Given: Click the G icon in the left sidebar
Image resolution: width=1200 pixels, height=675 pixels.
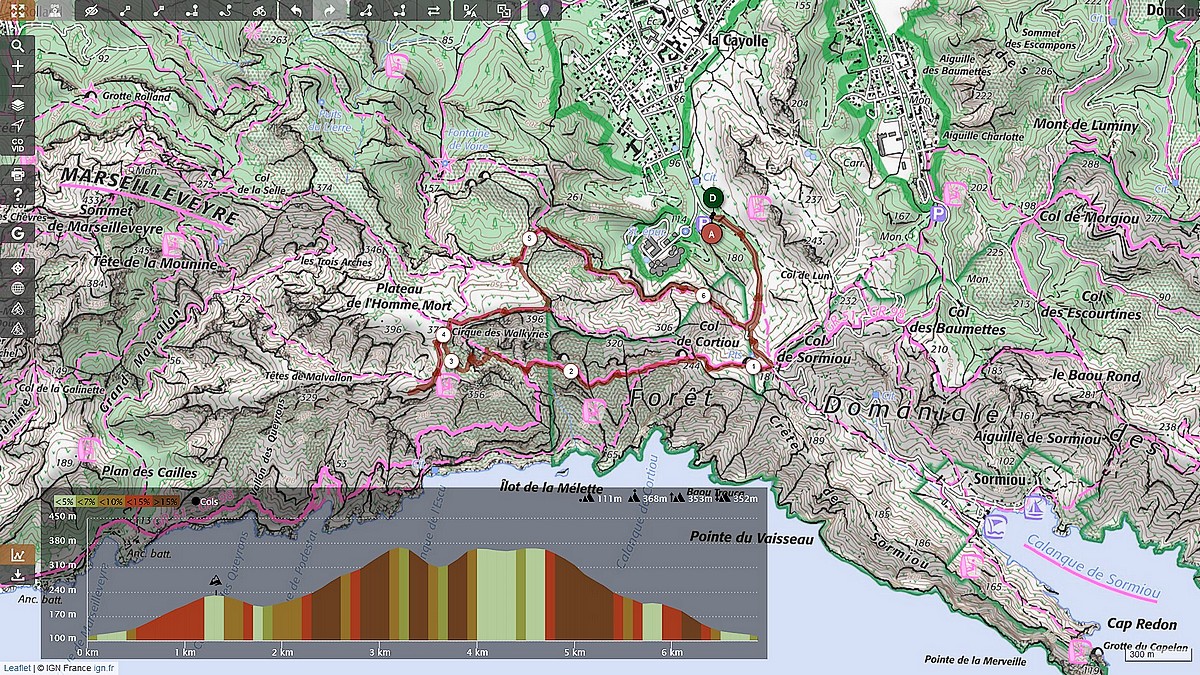Looking at the screenshot, I should pyautogui.click(x=18, y=233).
